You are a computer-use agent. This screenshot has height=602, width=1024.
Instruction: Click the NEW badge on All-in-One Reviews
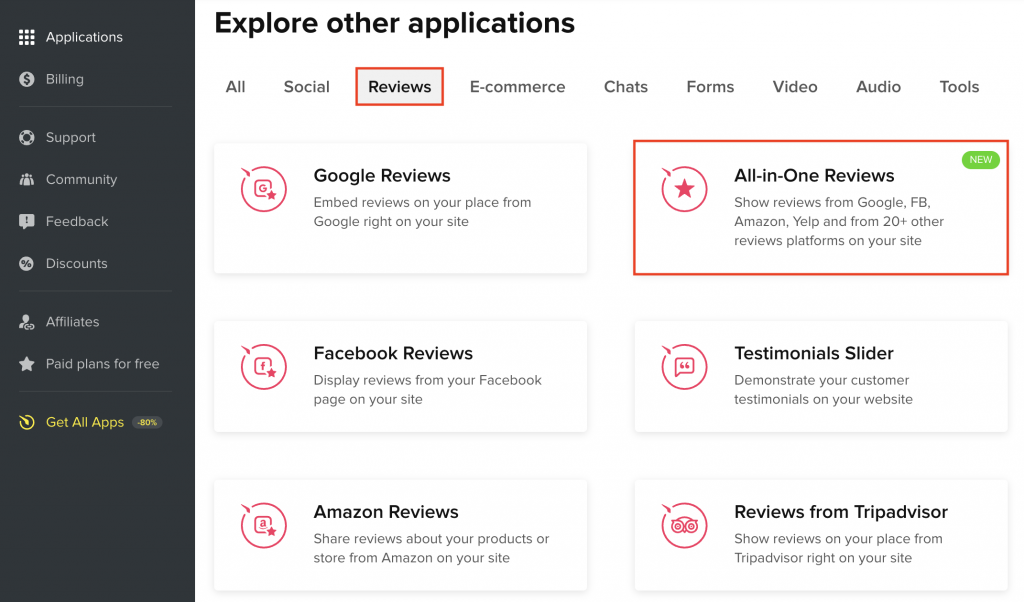pos(980,160)
